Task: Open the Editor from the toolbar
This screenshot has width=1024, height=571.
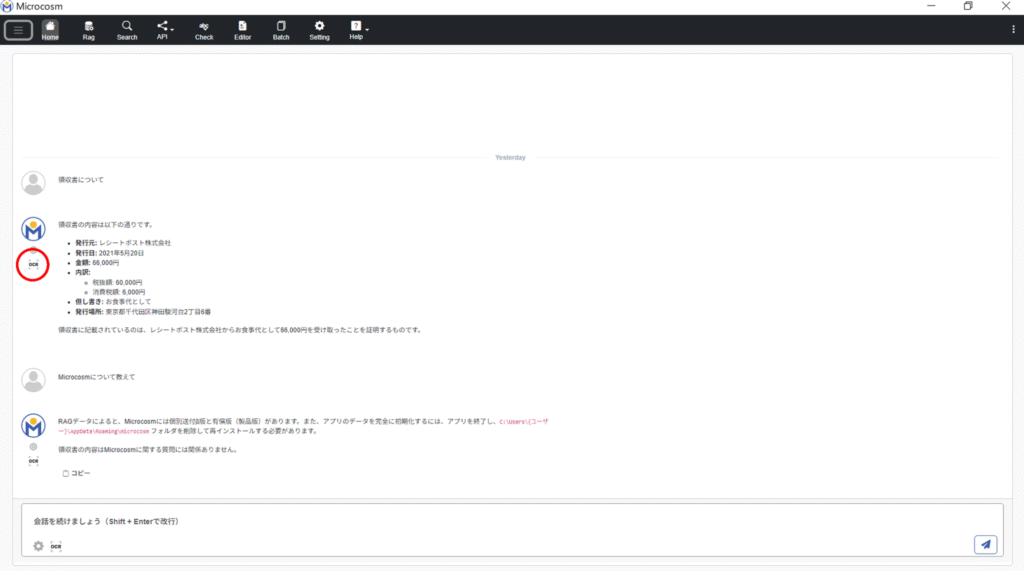Action: pos(243,30)
